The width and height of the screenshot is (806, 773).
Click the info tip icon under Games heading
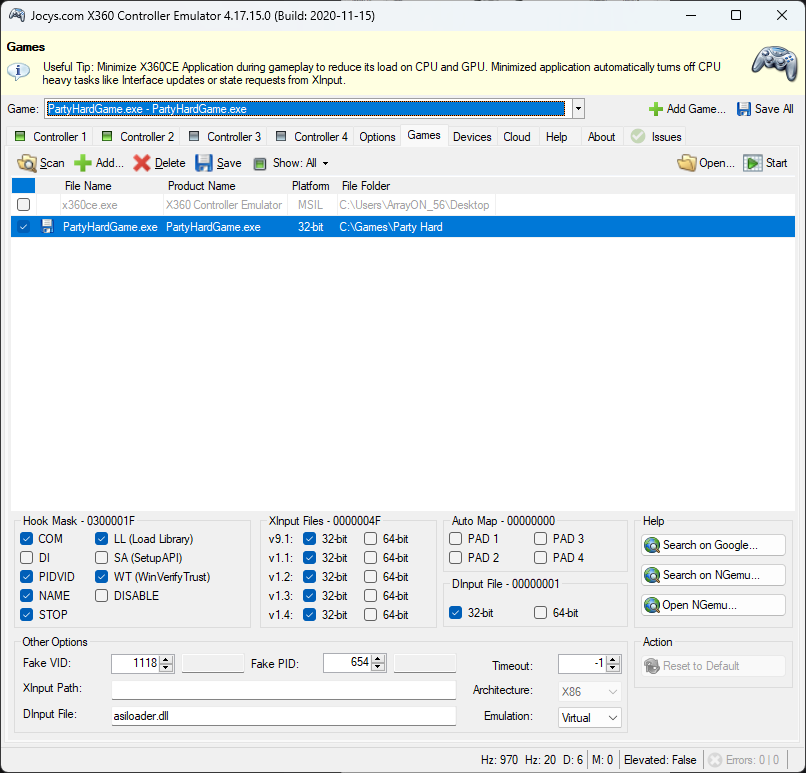click(19, 71)
